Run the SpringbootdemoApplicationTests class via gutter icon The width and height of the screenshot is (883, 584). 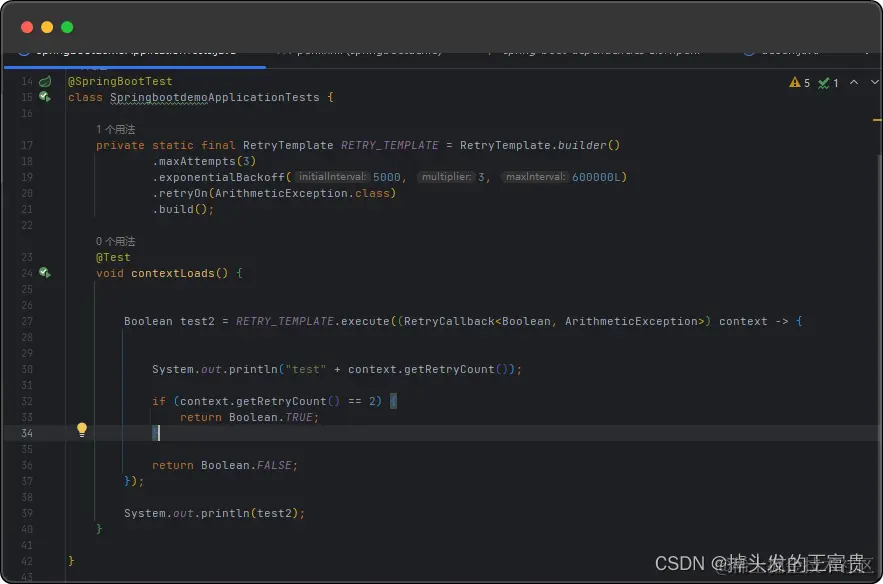[45, 97]
